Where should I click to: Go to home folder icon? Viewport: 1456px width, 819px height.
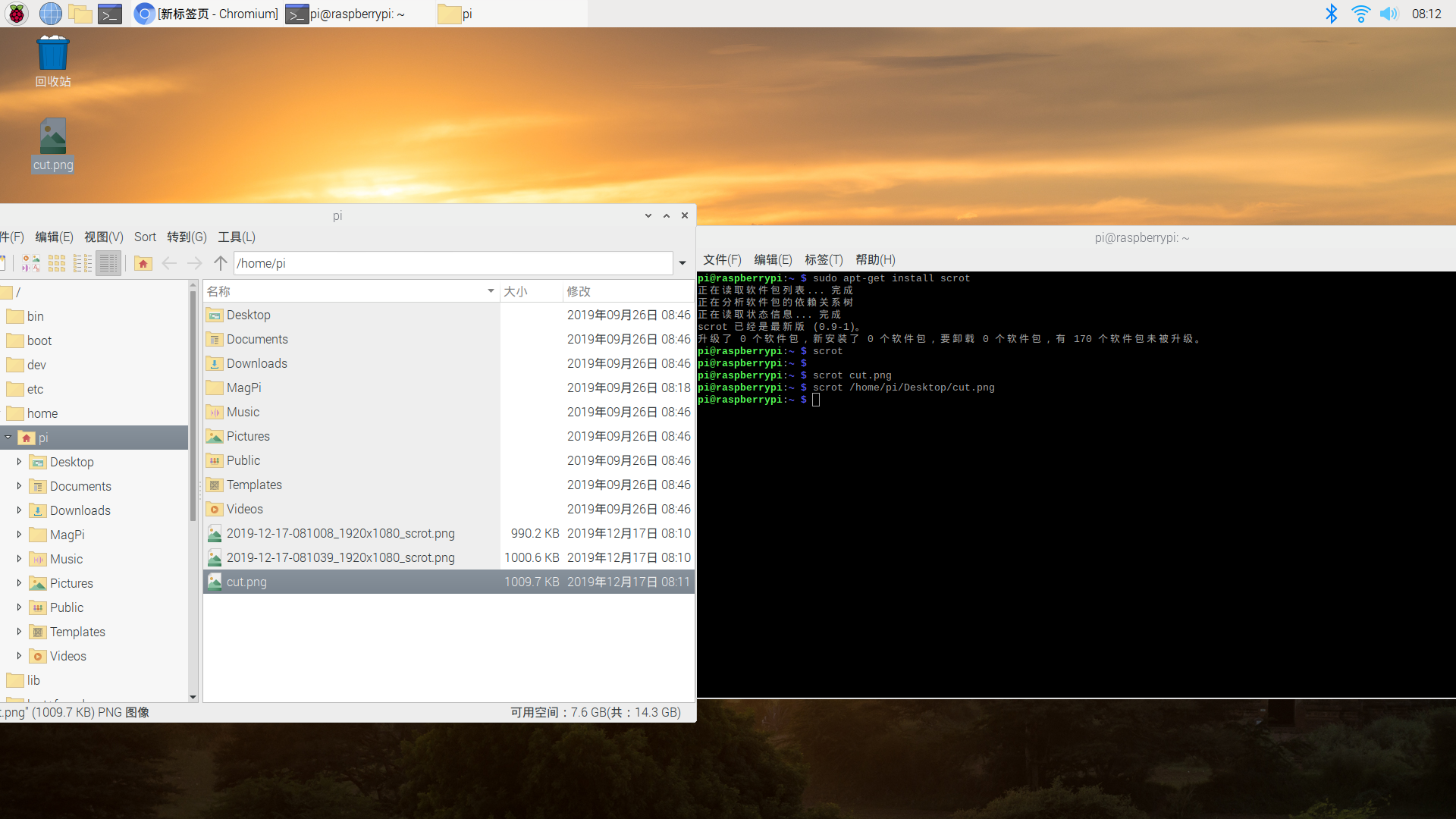tap(143, 263)
